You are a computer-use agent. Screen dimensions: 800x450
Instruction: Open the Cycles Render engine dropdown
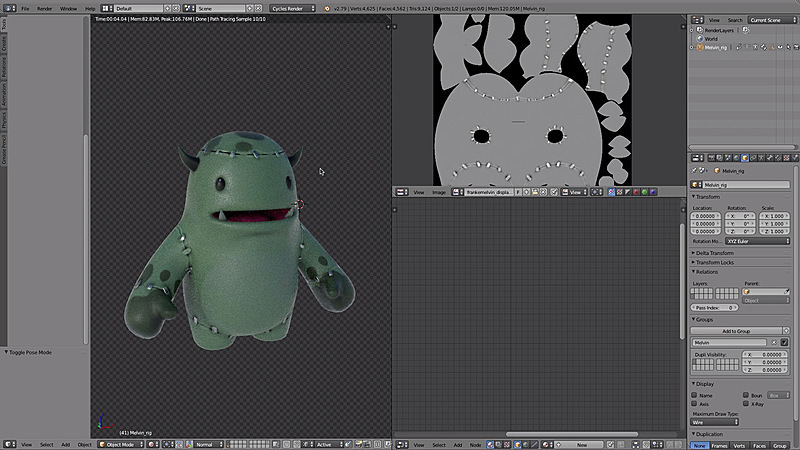point(293,8)
